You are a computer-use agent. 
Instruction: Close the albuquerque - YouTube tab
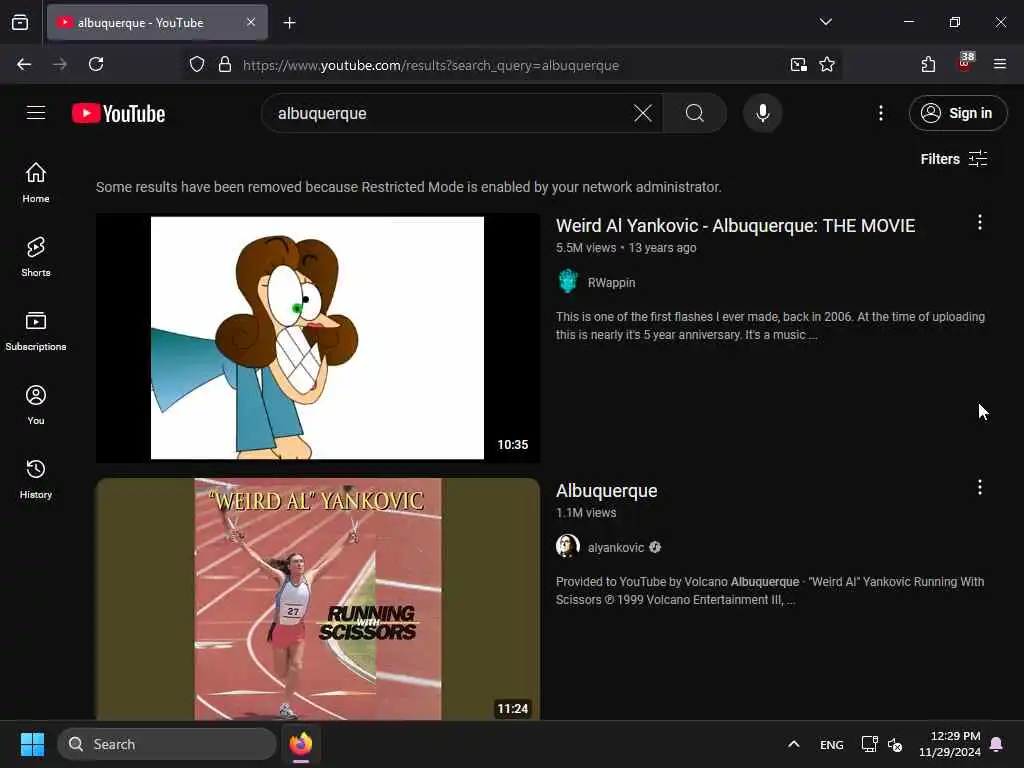[251, 23]
